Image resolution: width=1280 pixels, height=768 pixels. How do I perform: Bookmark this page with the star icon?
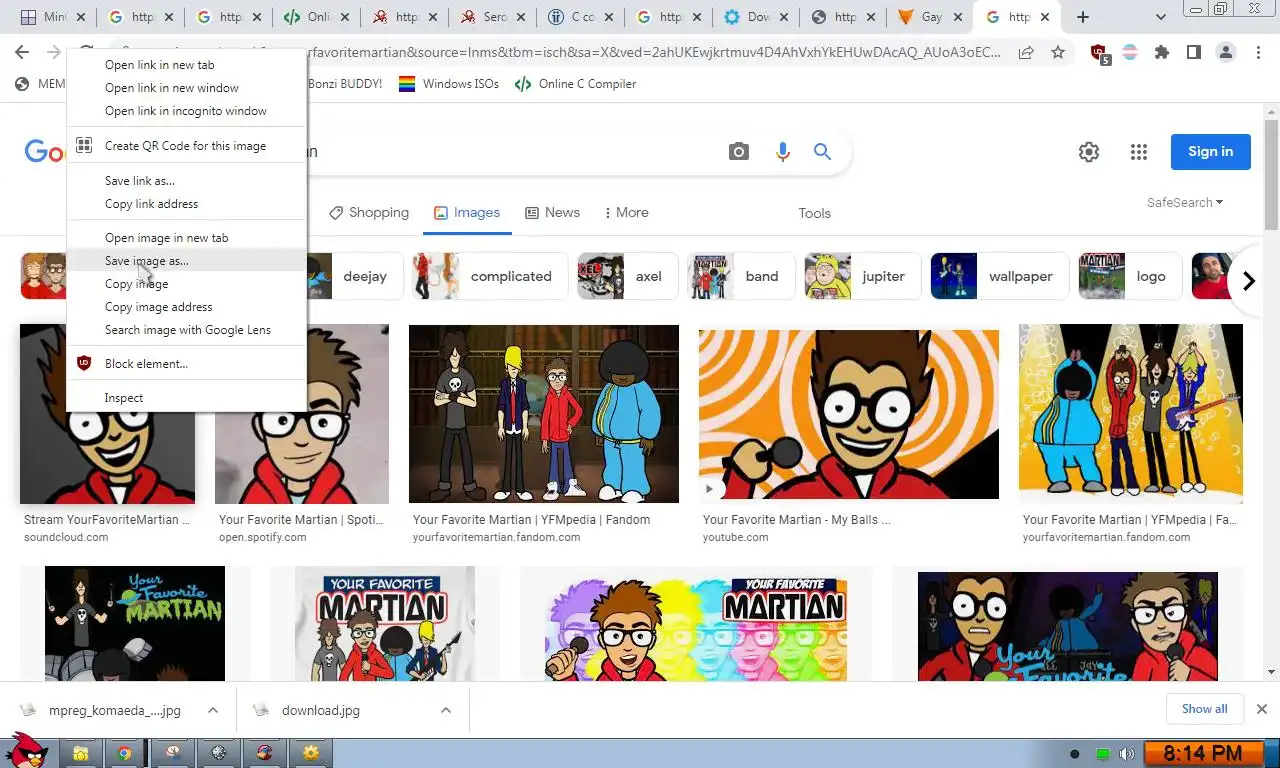tap(1058, 53)
